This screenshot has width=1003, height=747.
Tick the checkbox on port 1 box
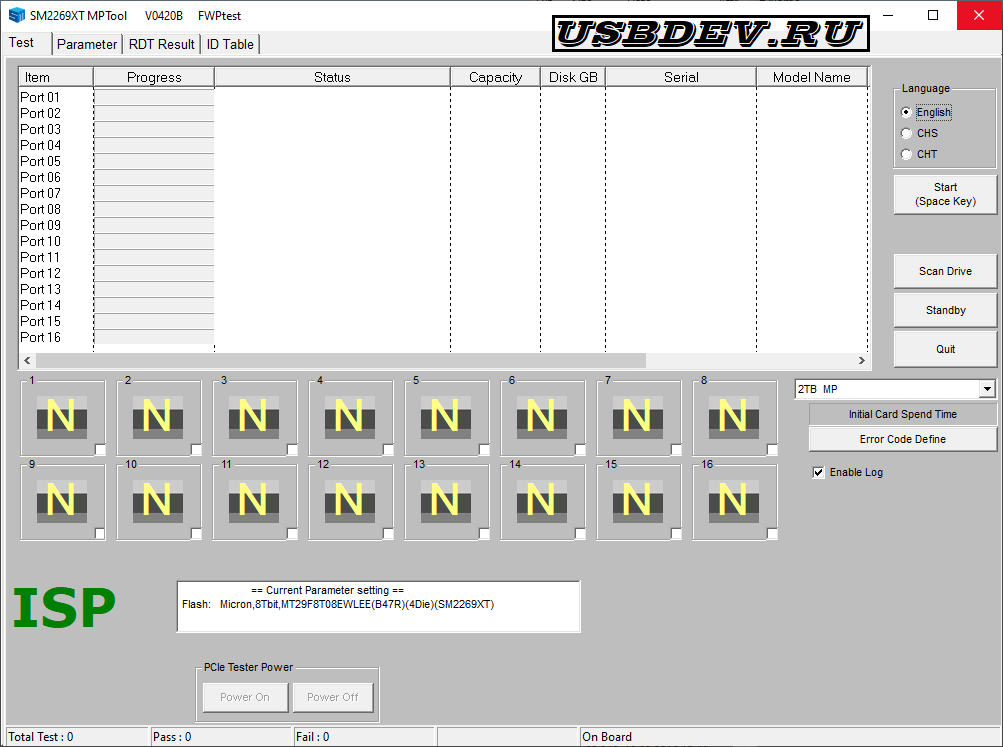100,450
